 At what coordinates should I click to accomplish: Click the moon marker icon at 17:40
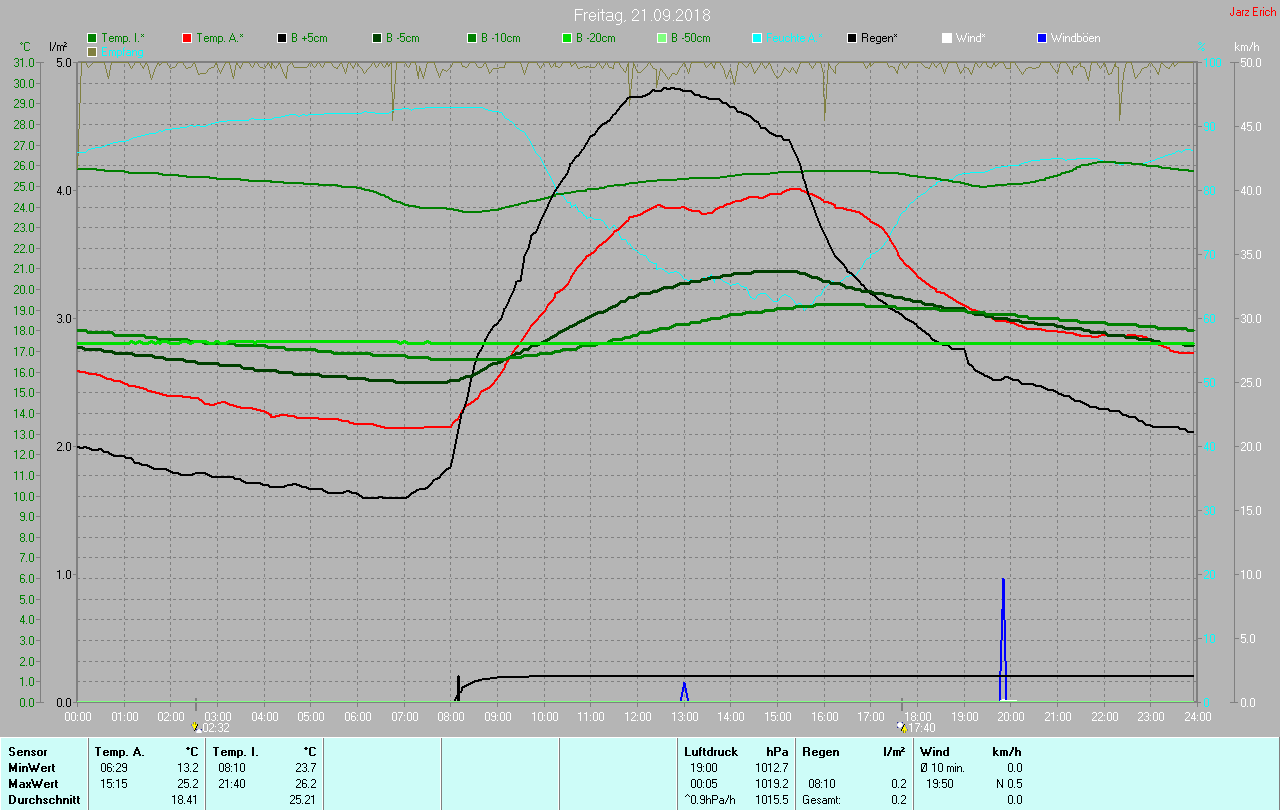tap(902, 727)
